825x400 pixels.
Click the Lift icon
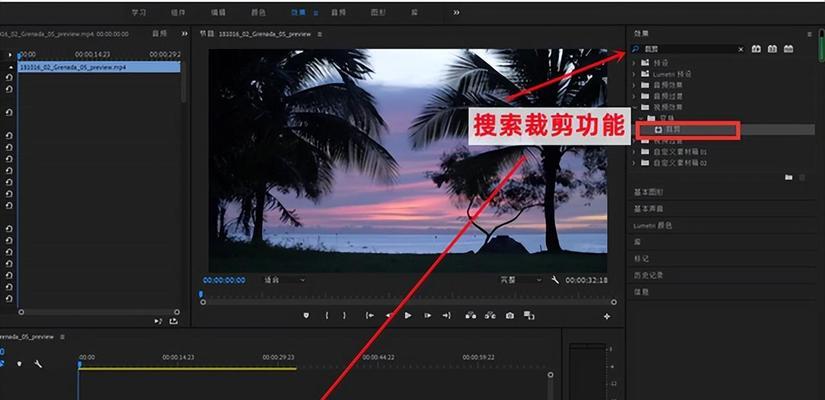tap(471, 315)
